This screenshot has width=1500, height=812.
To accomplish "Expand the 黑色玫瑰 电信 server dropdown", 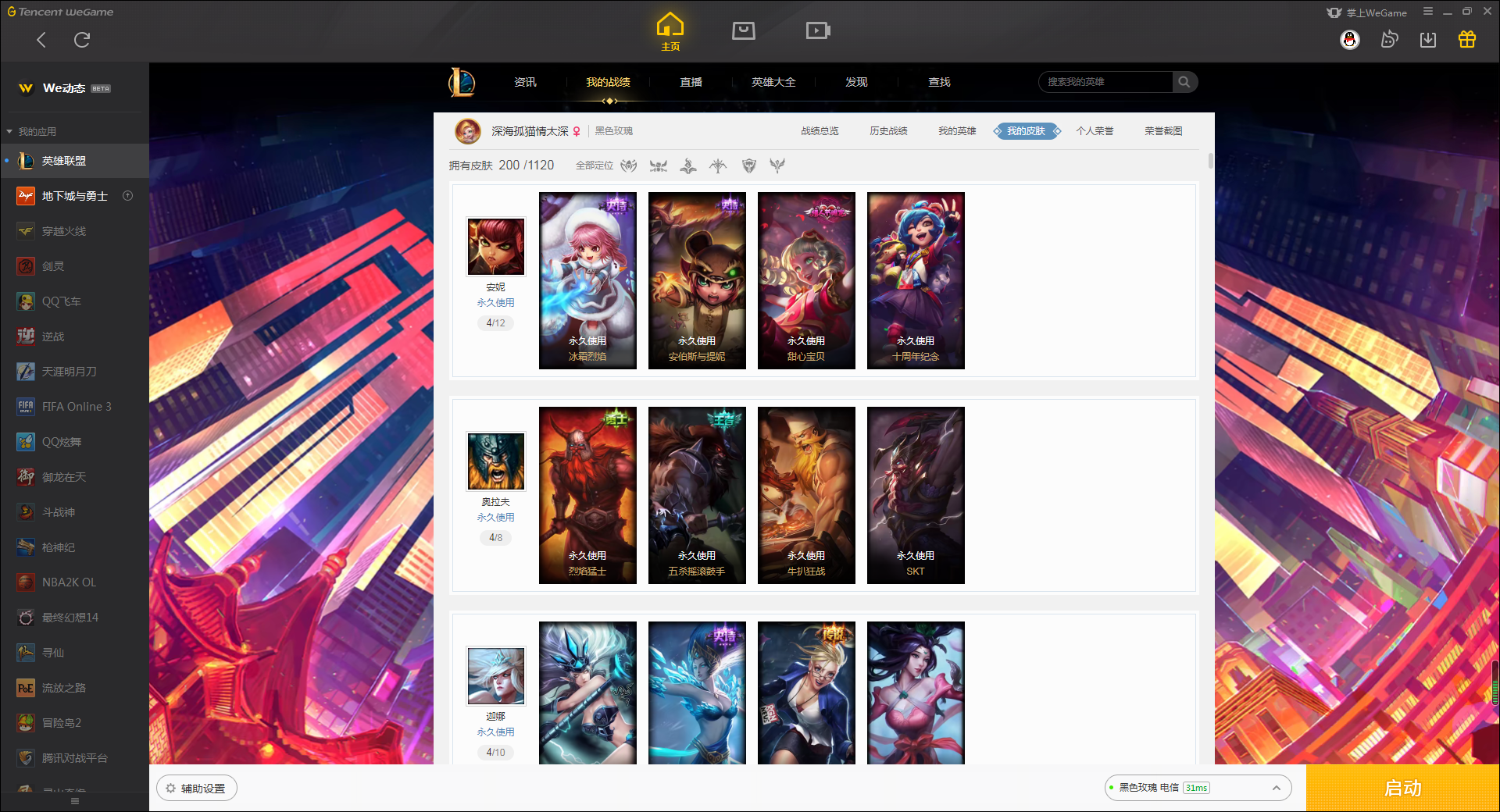I will click(1198, 788).
